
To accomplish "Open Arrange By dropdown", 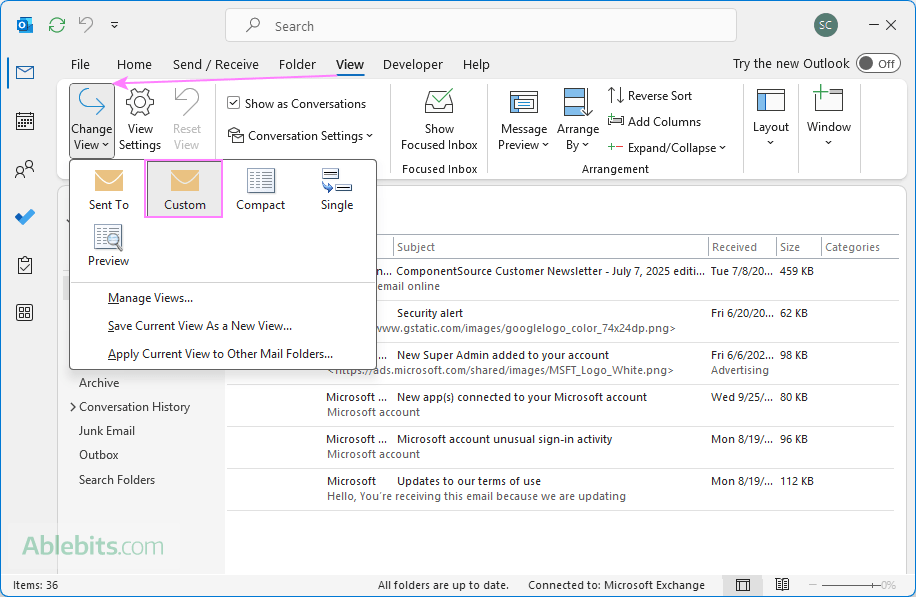I will [577, 120].
